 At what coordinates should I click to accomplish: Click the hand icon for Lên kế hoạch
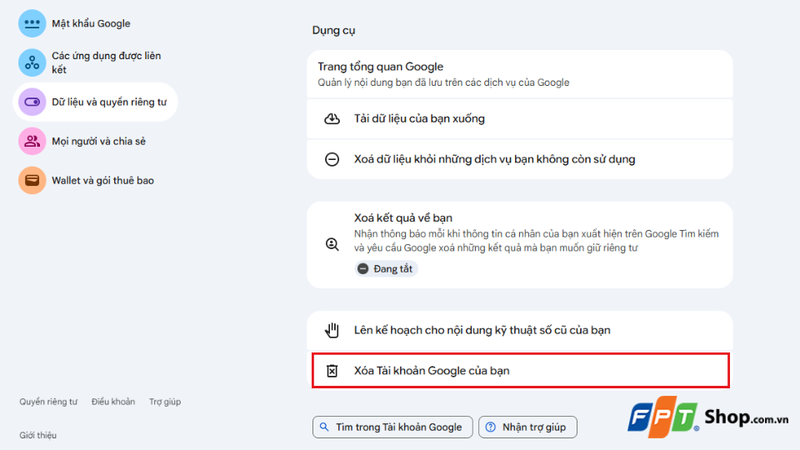coord(332,330)
